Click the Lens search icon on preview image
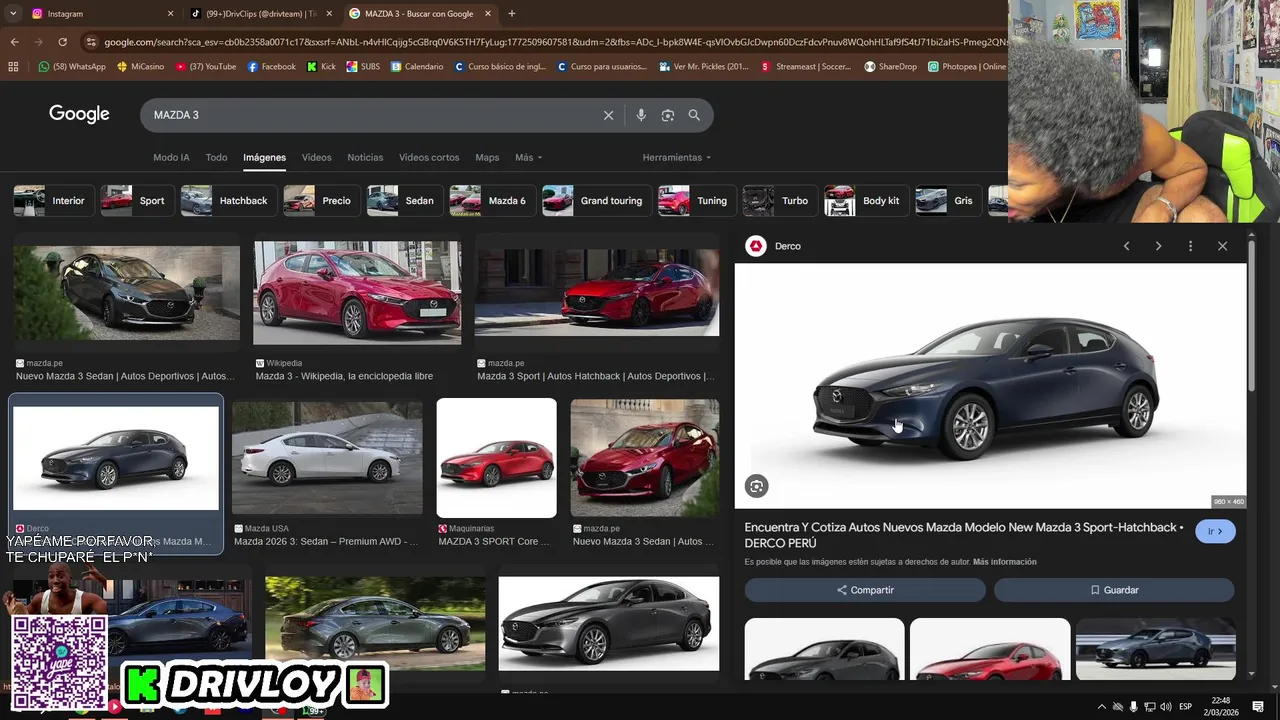The image size is (1280, 720). (x=757, y=486)
